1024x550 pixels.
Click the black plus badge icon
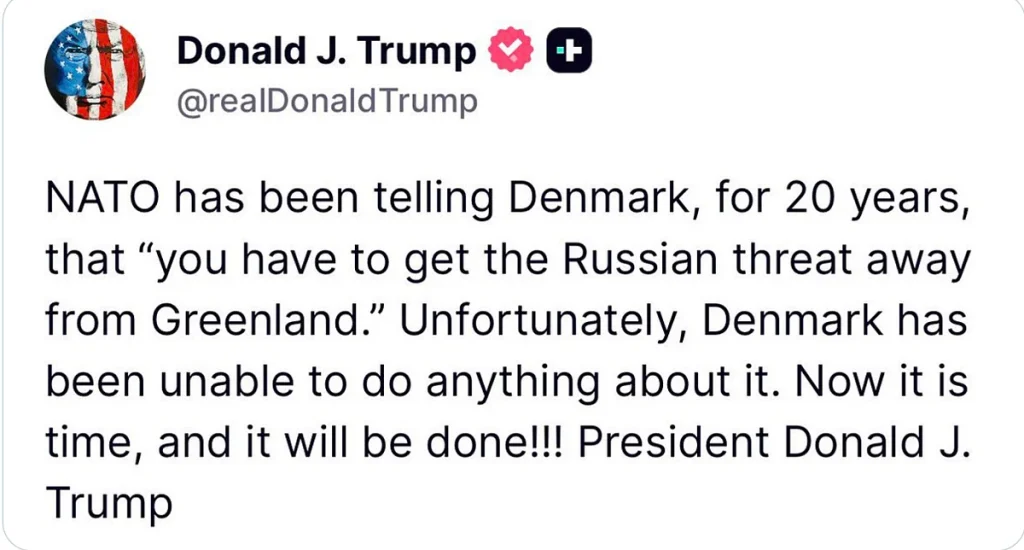pyautogui.click(x=569, y=50)
